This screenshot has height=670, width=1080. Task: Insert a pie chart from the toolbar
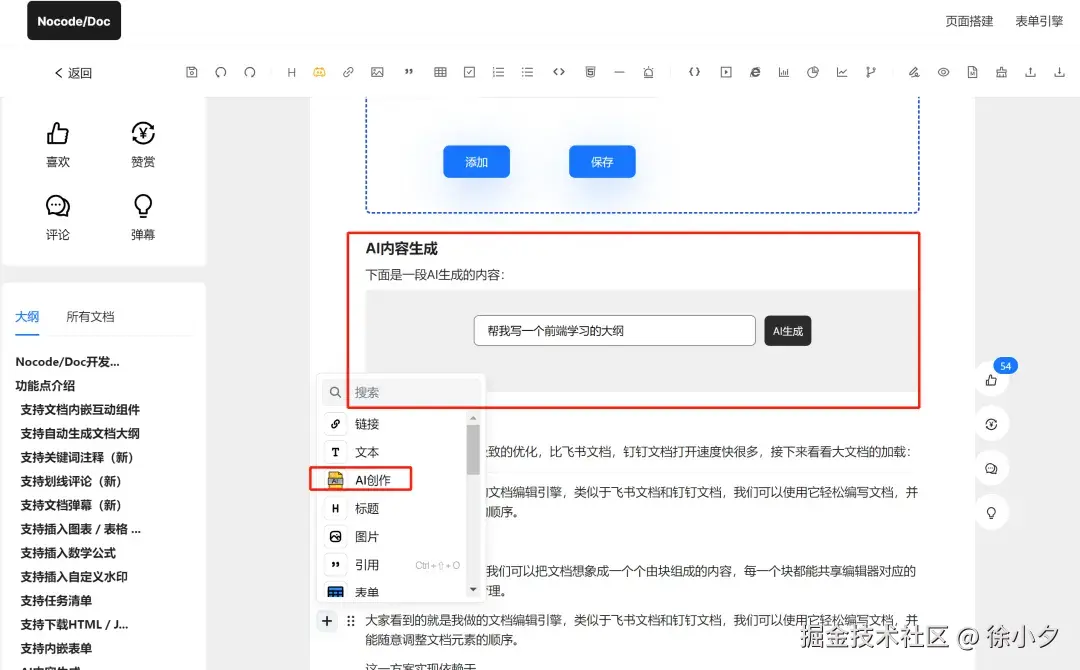pos(813,72)
